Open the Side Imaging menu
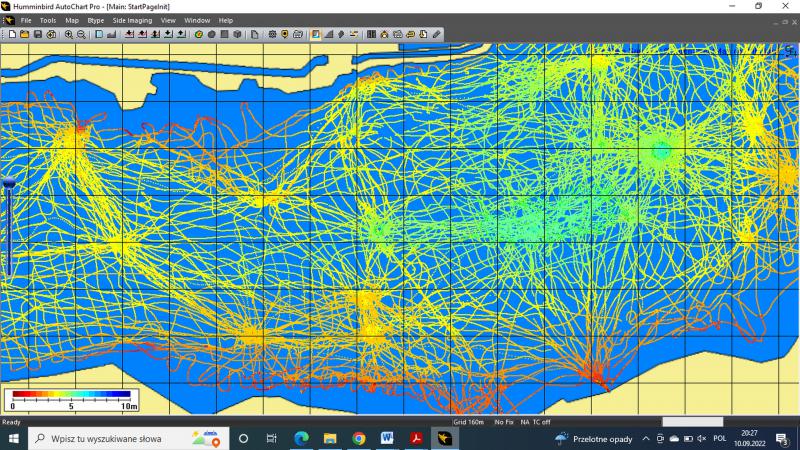800x450 pixels. pyautogui.click(x=132, y=20)
